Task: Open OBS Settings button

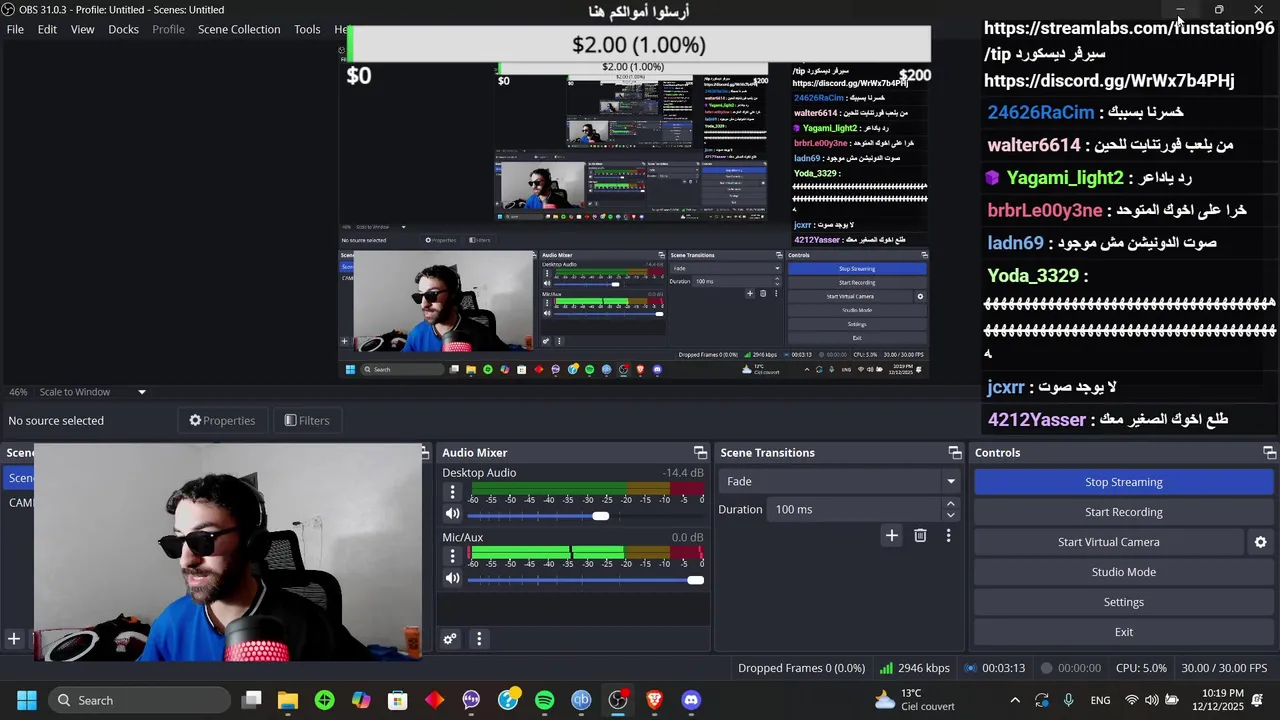Action: 1123,602
